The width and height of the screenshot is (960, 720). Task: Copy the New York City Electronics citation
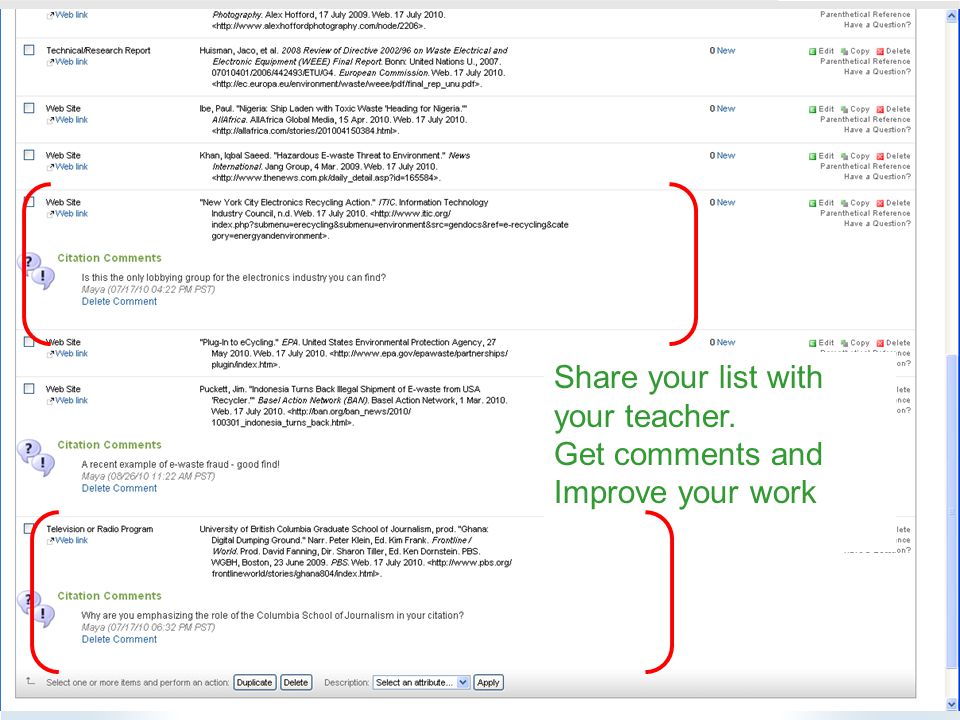[855, 203]
